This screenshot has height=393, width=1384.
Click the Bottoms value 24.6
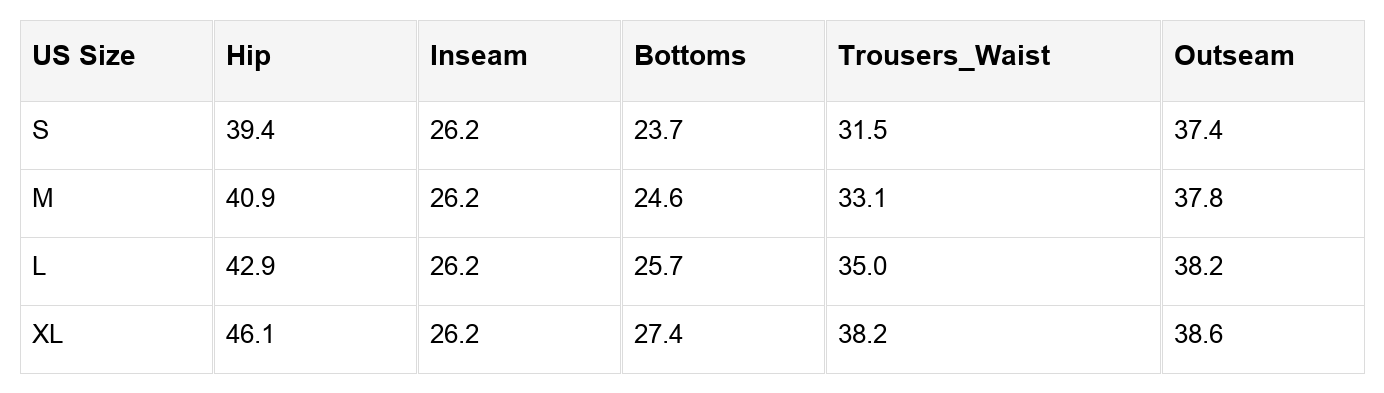658,199
